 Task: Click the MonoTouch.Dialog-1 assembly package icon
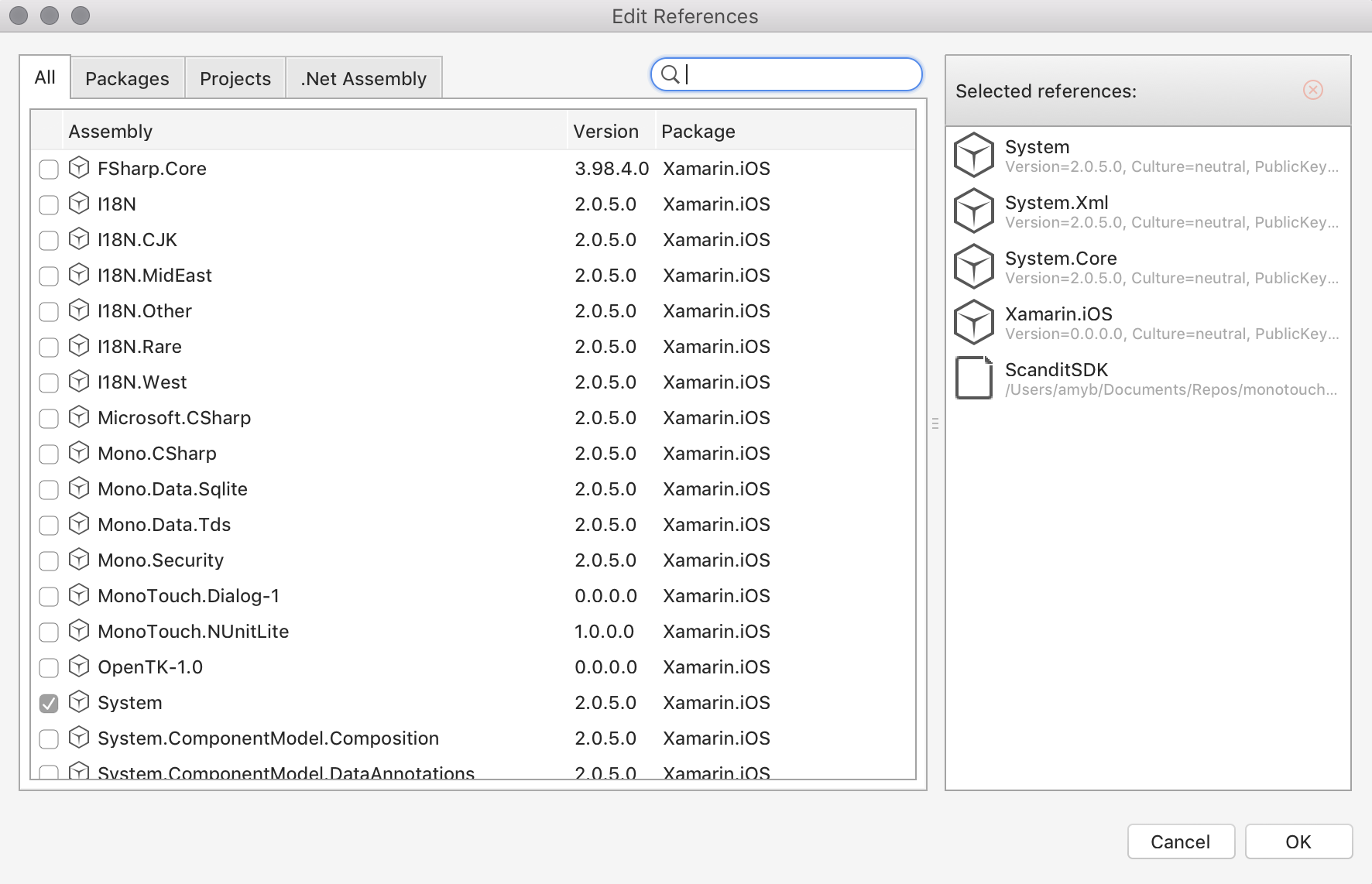(79, 594)
